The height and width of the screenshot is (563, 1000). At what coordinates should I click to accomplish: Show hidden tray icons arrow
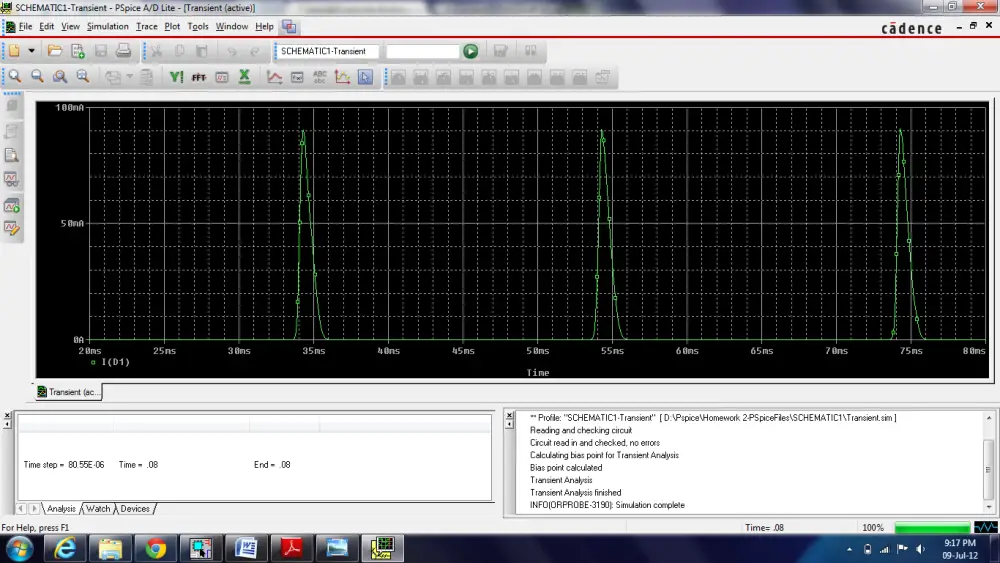click(x=849, y=549)
